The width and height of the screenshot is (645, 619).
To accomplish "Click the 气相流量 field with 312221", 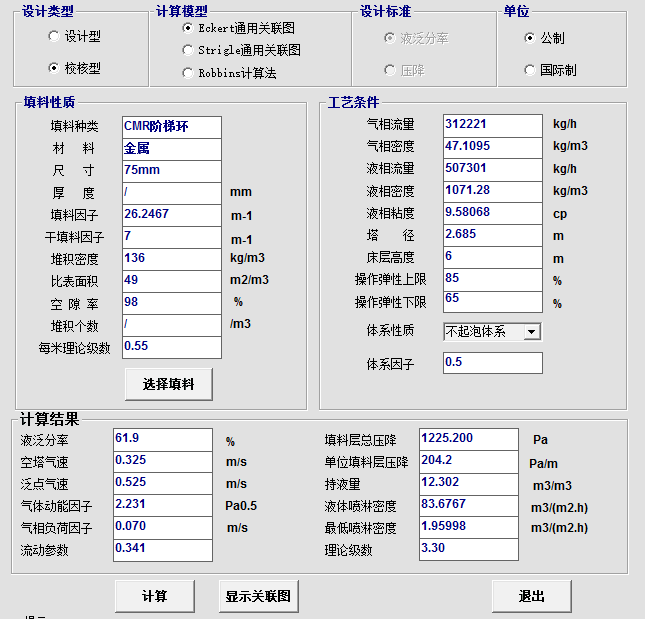I will (x=493, y=125).
